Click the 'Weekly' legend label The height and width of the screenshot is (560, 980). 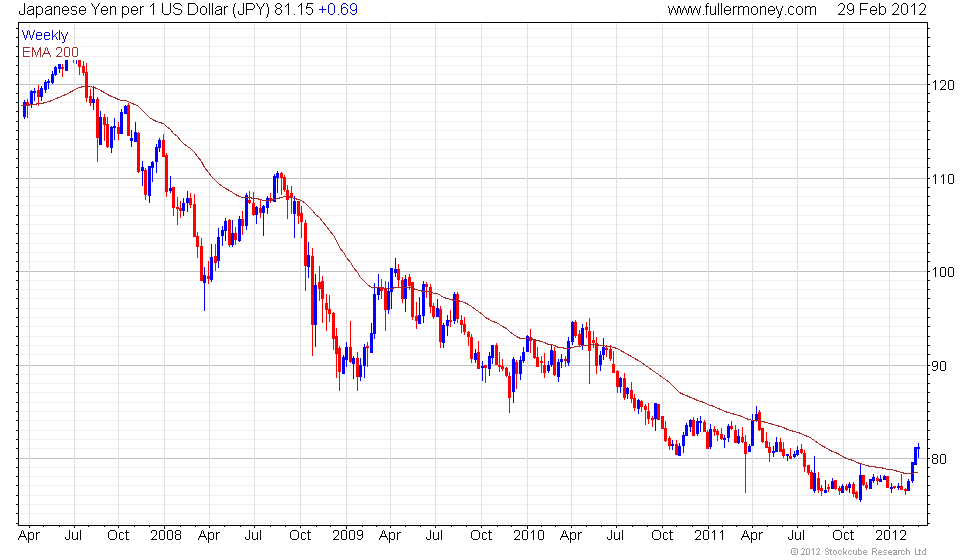44,36
